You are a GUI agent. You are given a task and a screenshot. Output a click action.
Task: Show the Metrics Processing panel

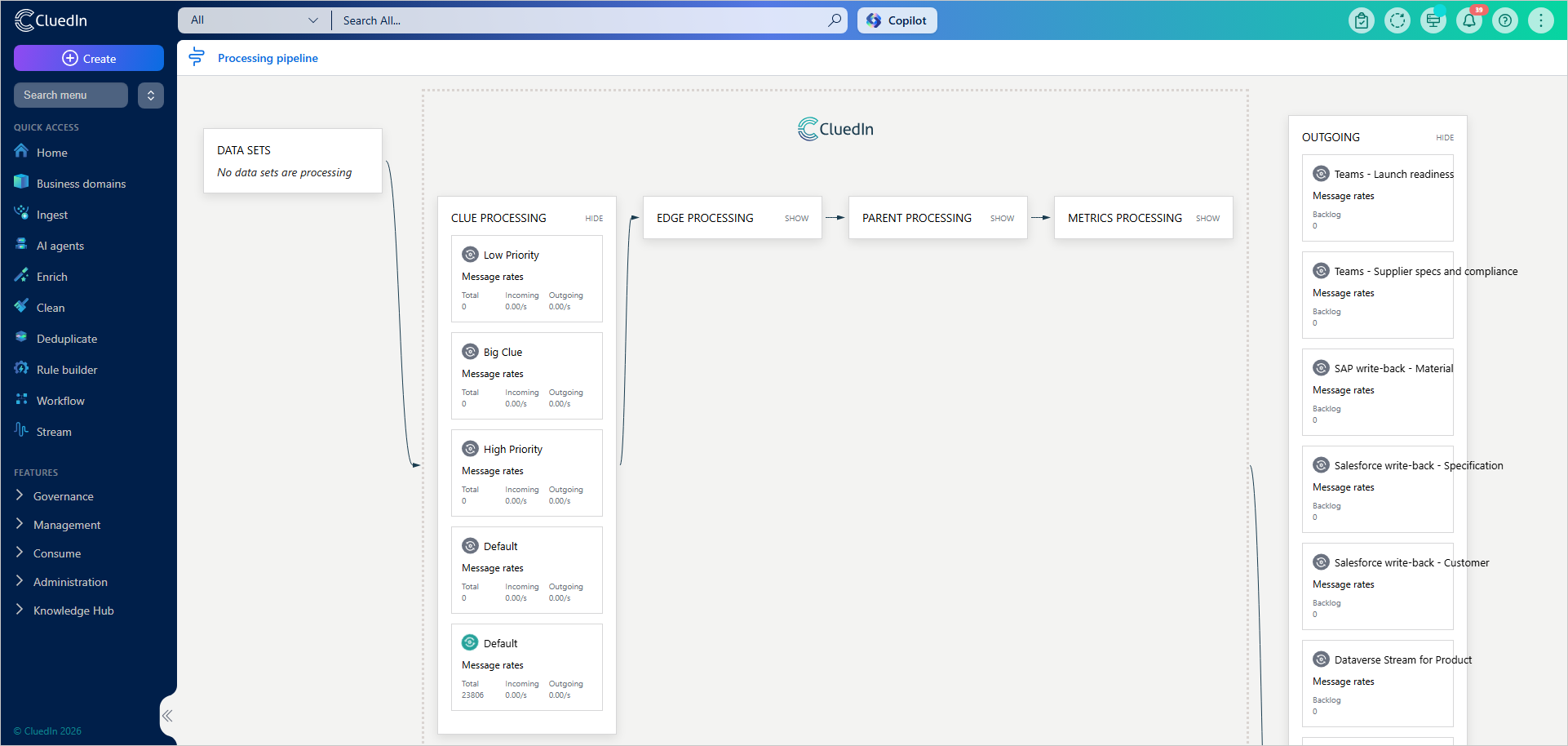1207,219
